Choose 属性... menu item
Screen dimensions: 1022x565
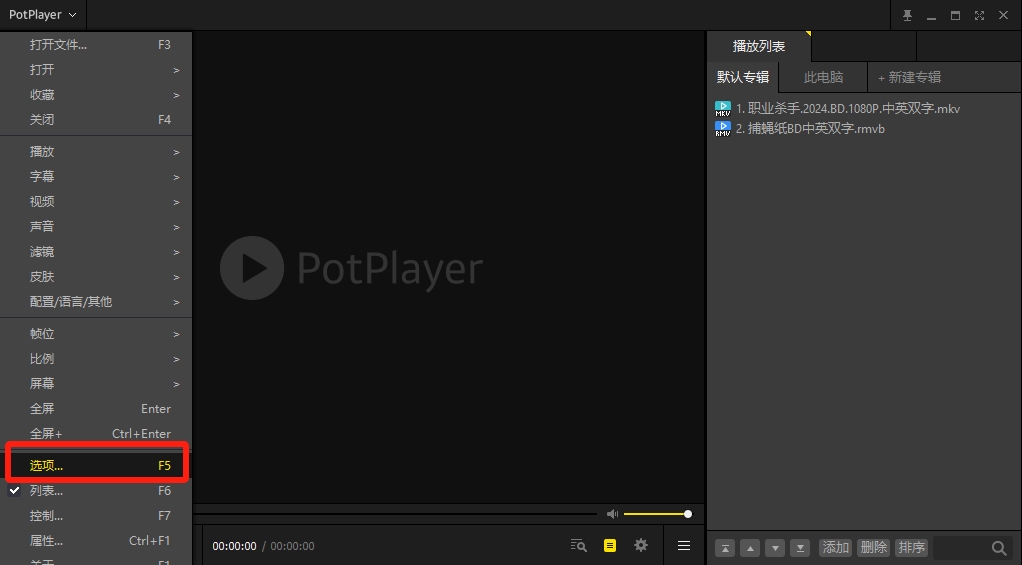(x=96, y=541)
